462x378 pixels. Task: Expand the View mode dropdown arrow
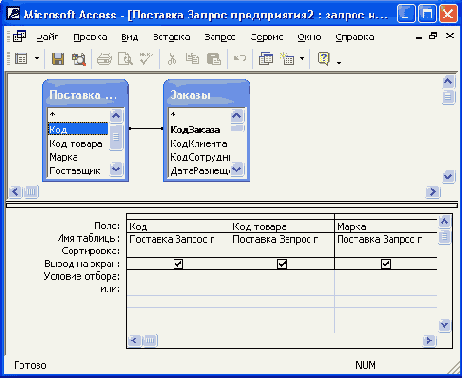coord(37,59)
